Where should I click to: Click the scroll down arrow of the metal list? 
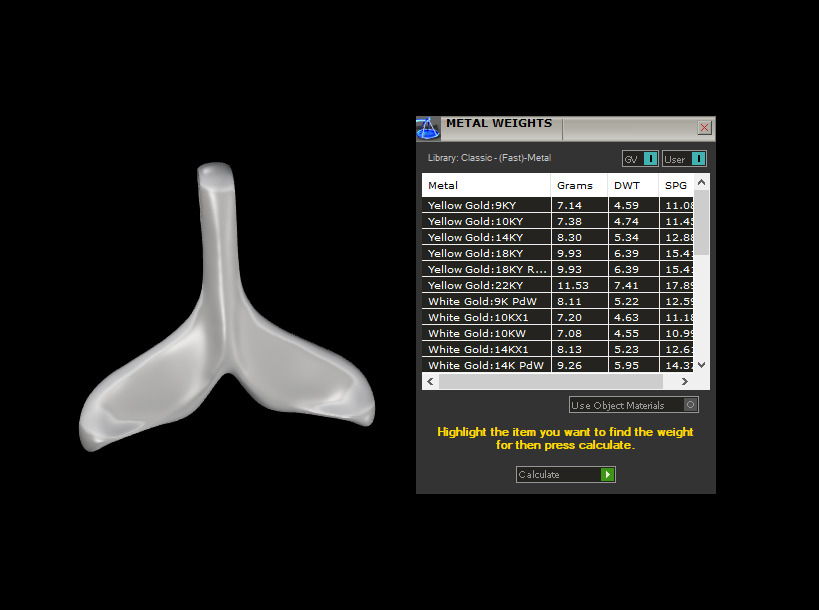point(701,365)
